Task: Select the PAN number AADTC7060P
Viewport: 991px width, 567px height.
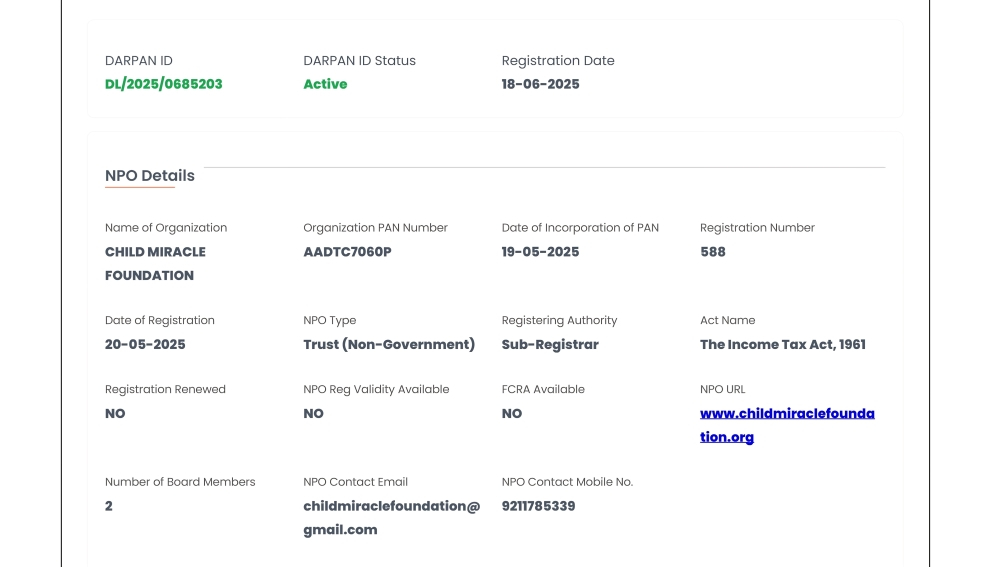Action: pyautogui.click(x=347, y=252)
